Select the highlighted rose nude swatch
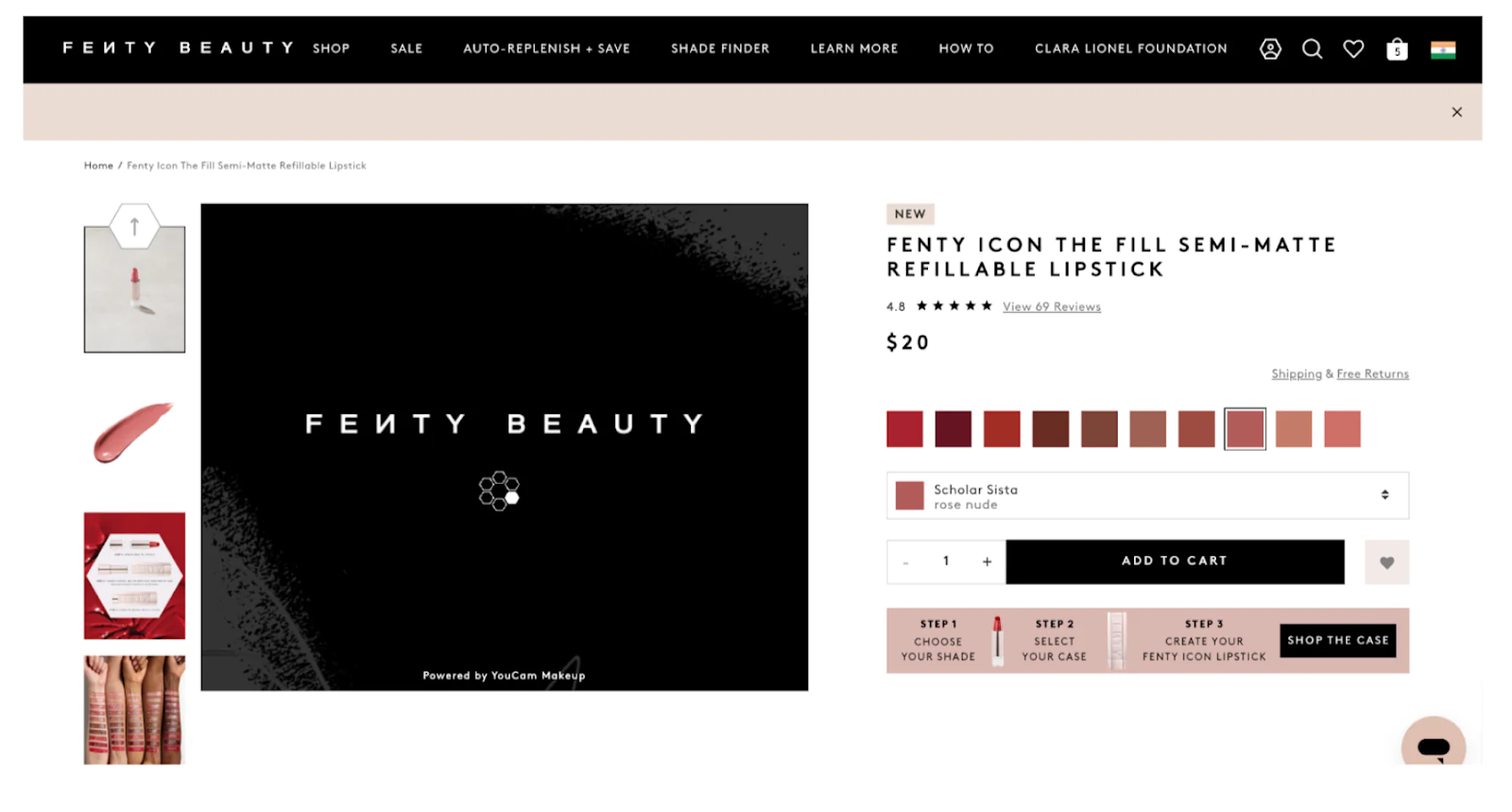The image size is (1512, 812). click(1245, 429)
